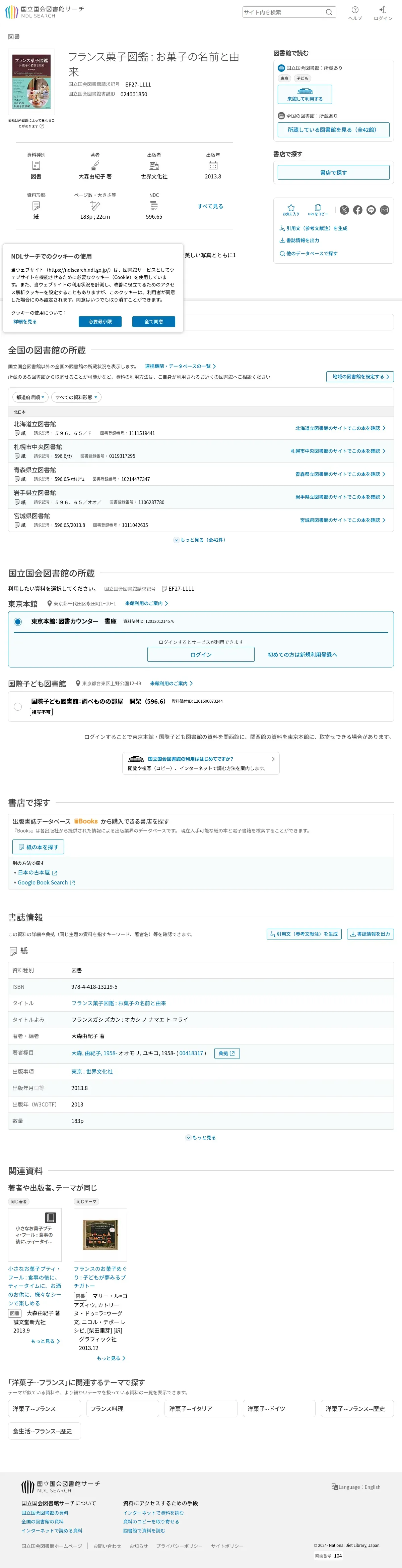Click 書店で探す button in sidebar
Image resolution: width=402 pixels, height=1568 pixels.
tap(333, 172)
